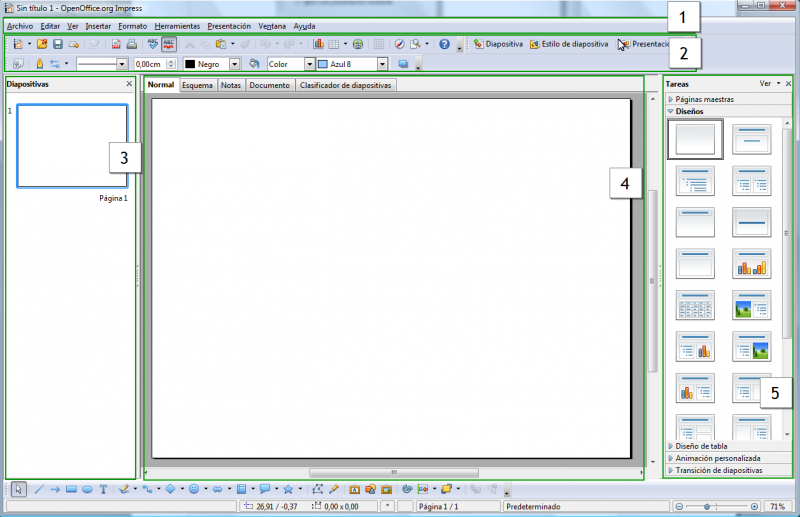
Task: Switch to the Clasificador de diapositivas tab
Action: coord(345,85)
